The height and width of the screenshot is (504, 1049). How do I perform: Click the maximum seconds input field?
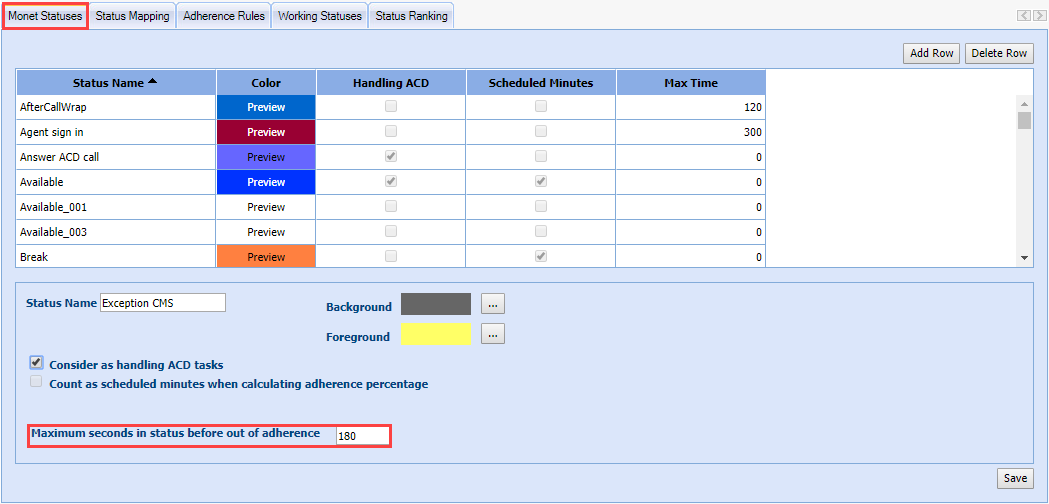361,436
